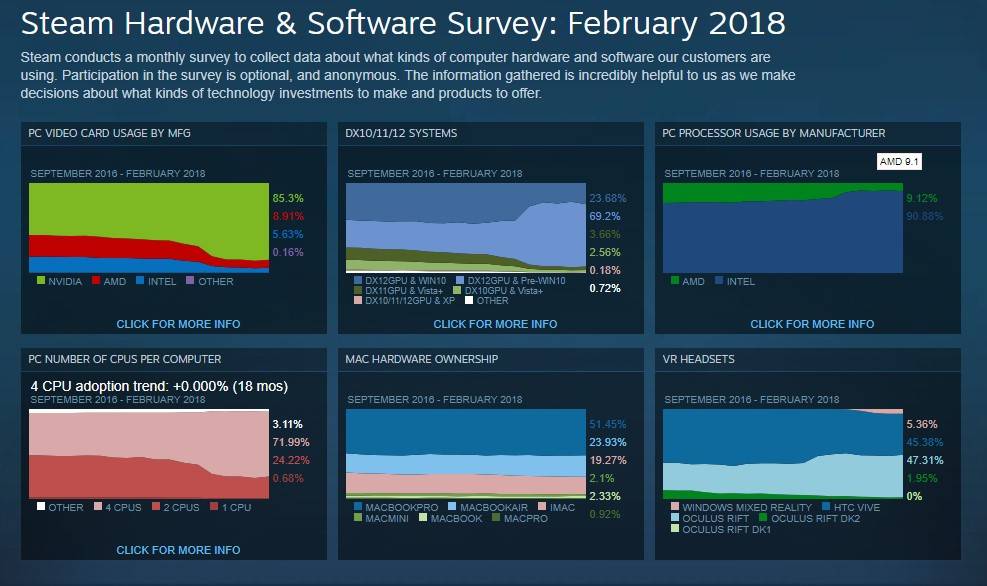Click the 24.22% value beside CPUs chart
The height and width of the screenshot is (586, 987).
click(x=291, y=460)
